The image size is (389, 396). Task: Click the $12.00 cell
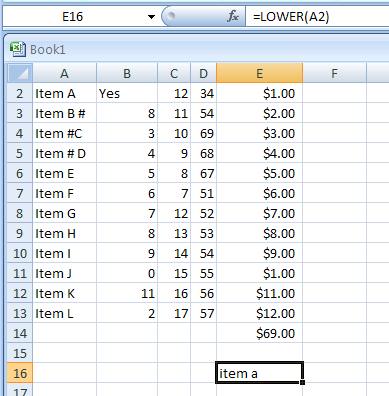(x=259, y=313)
